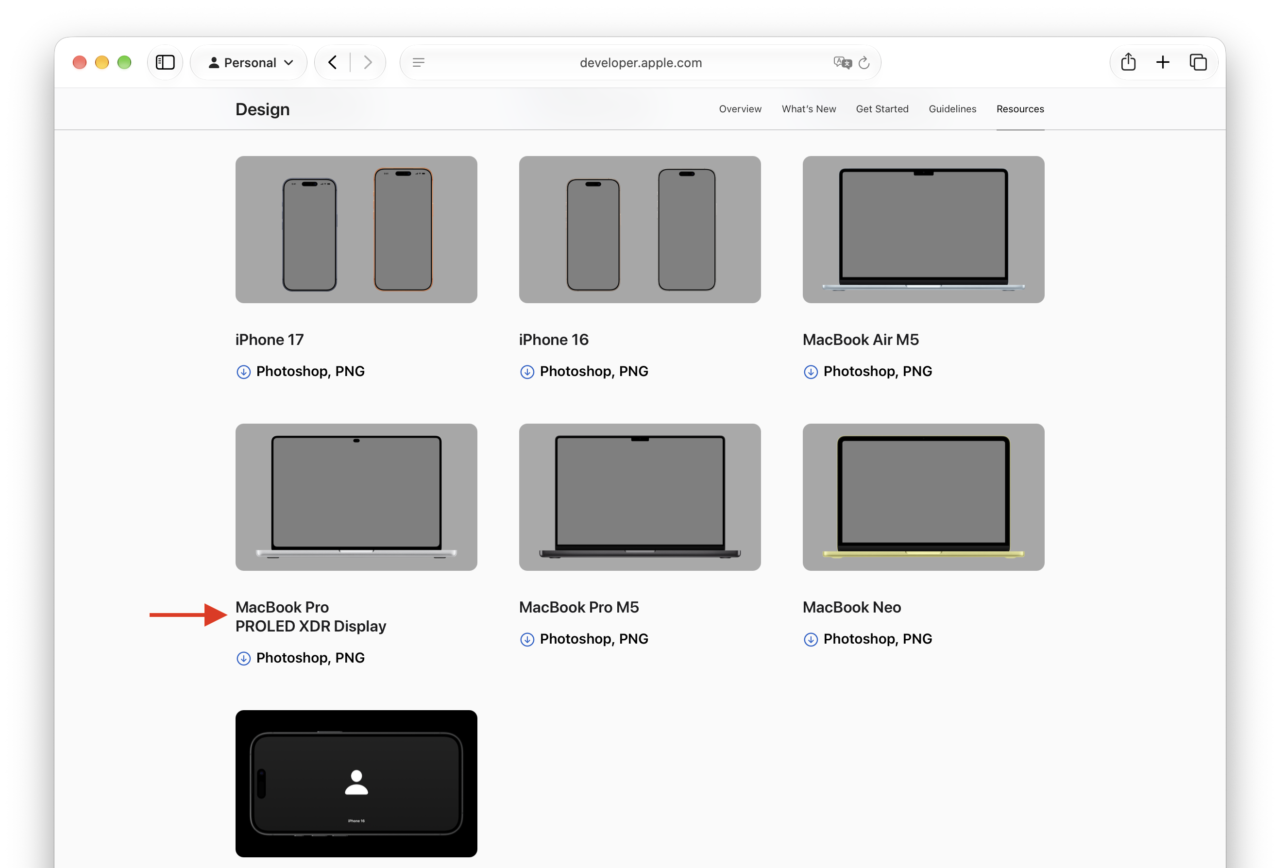The image size is (1280, 868).
Task: Open the iPhone 16 template thumbnail
Action: 640,229
